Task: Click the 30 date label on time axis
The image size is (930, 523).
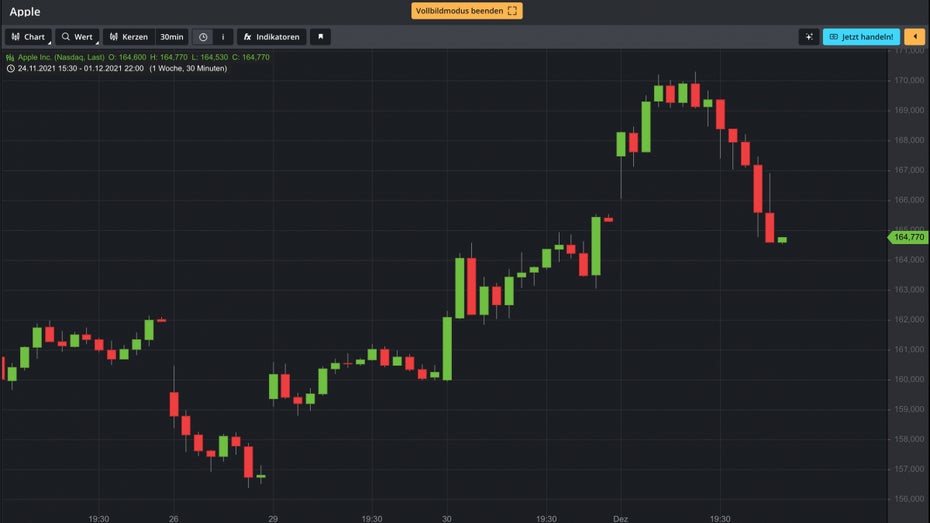Action: [x=446, y=518]
